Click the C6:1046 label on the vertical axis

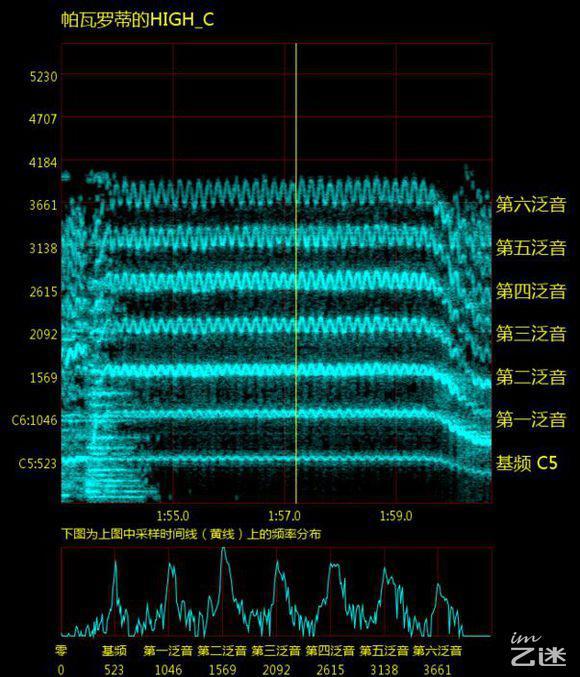click(35, 420)
